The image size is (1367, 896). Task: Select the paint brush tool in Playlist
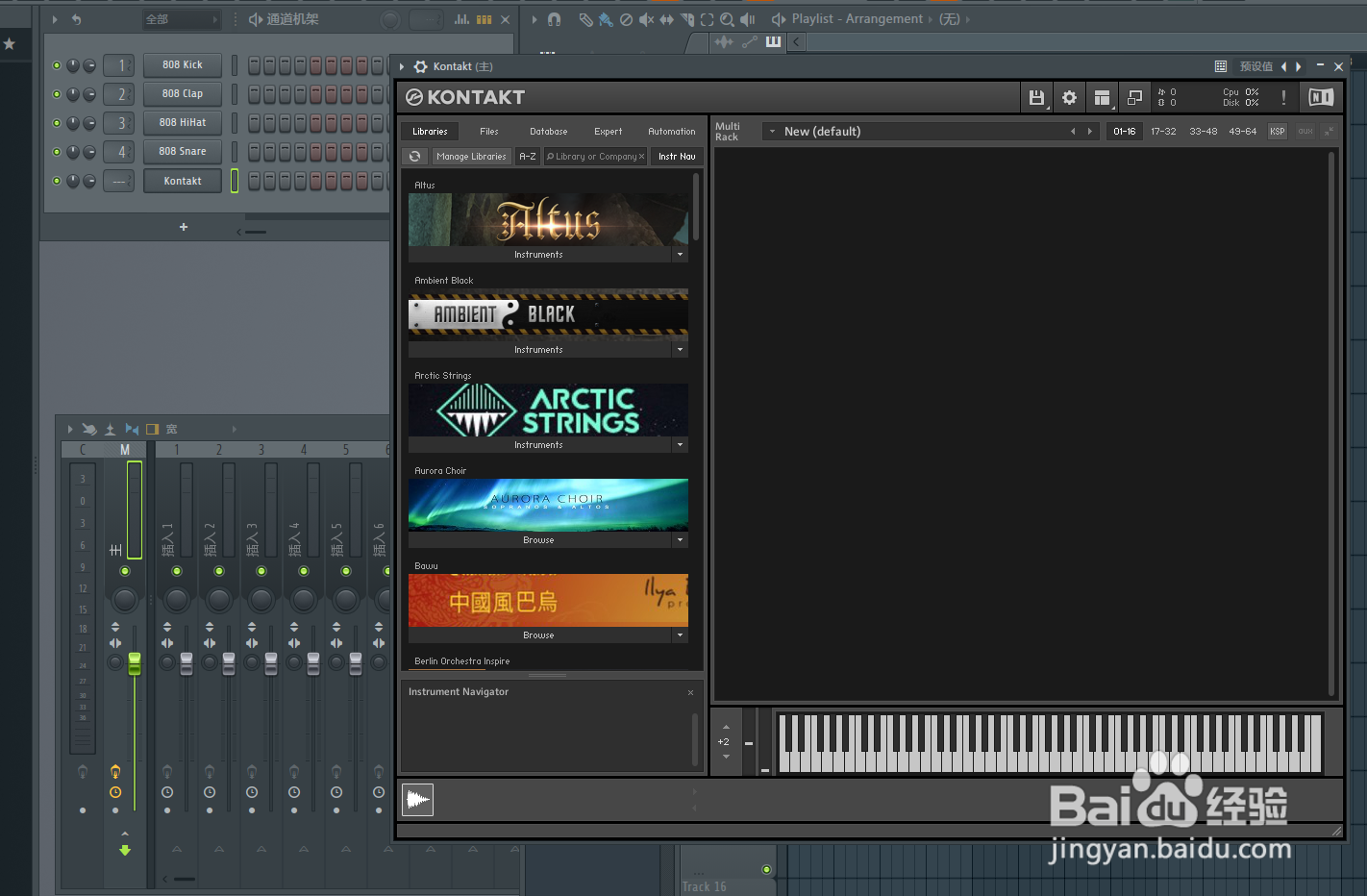(x=606, y=19)
